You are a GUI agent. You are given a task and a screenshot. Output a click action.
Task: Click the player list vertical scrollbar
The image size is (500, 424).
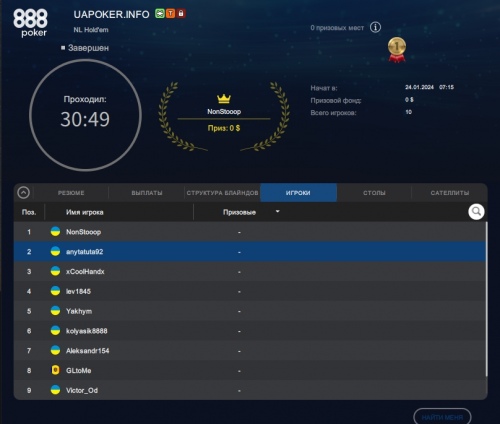pyautogui.click(x=486, y=299)
